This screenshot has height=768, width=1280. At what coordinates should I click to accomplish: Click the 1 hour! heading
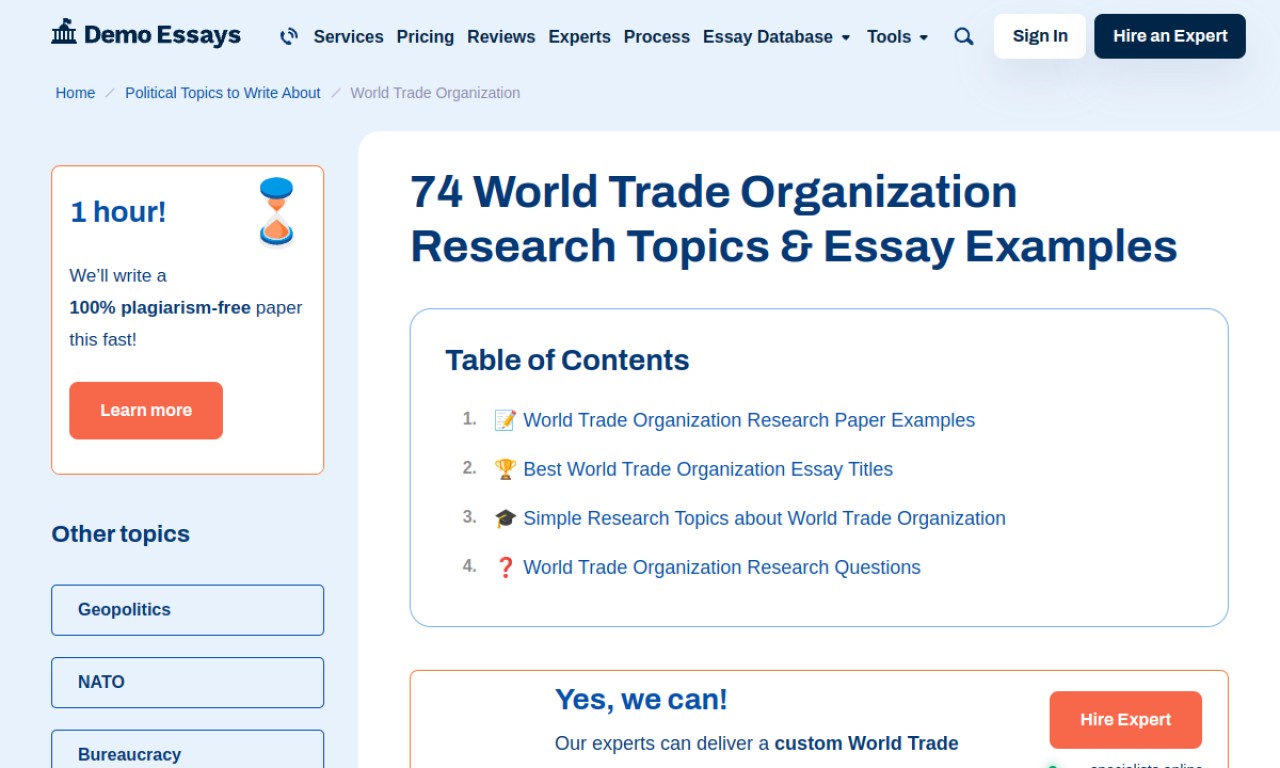pos(118,212)
